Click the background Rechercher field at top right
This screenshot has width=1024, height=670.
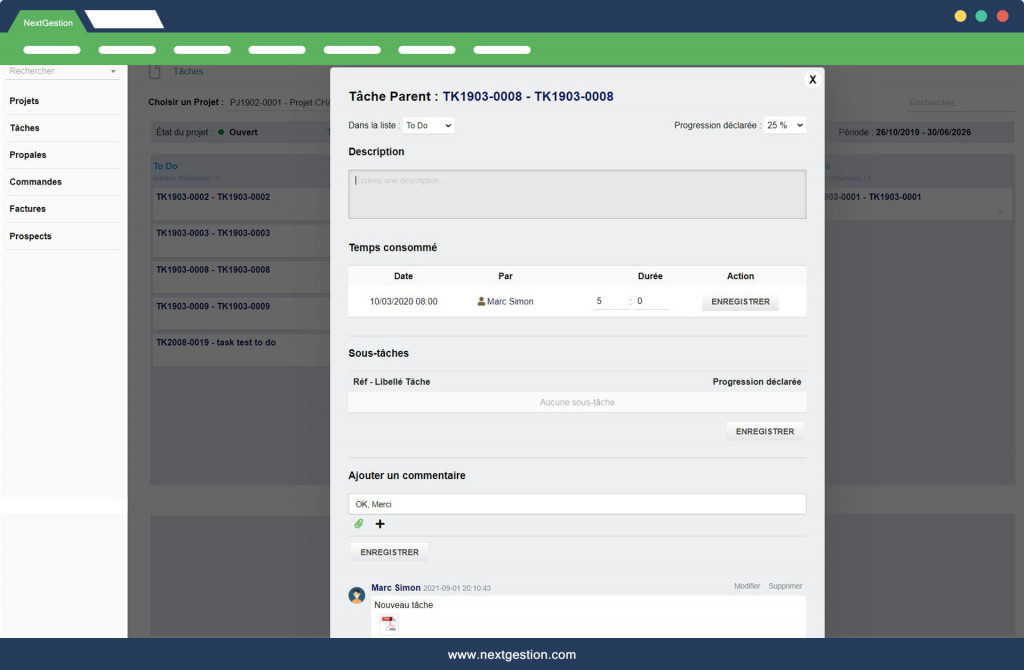pyautogui.click(x=960, y=103)
